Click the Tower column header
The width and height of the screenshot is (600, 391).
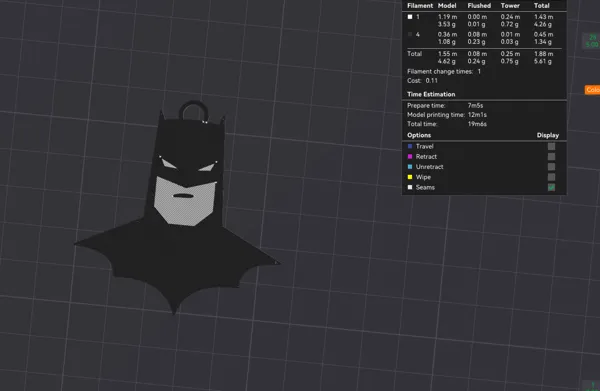pyautogui.click(x=510, y=6)
